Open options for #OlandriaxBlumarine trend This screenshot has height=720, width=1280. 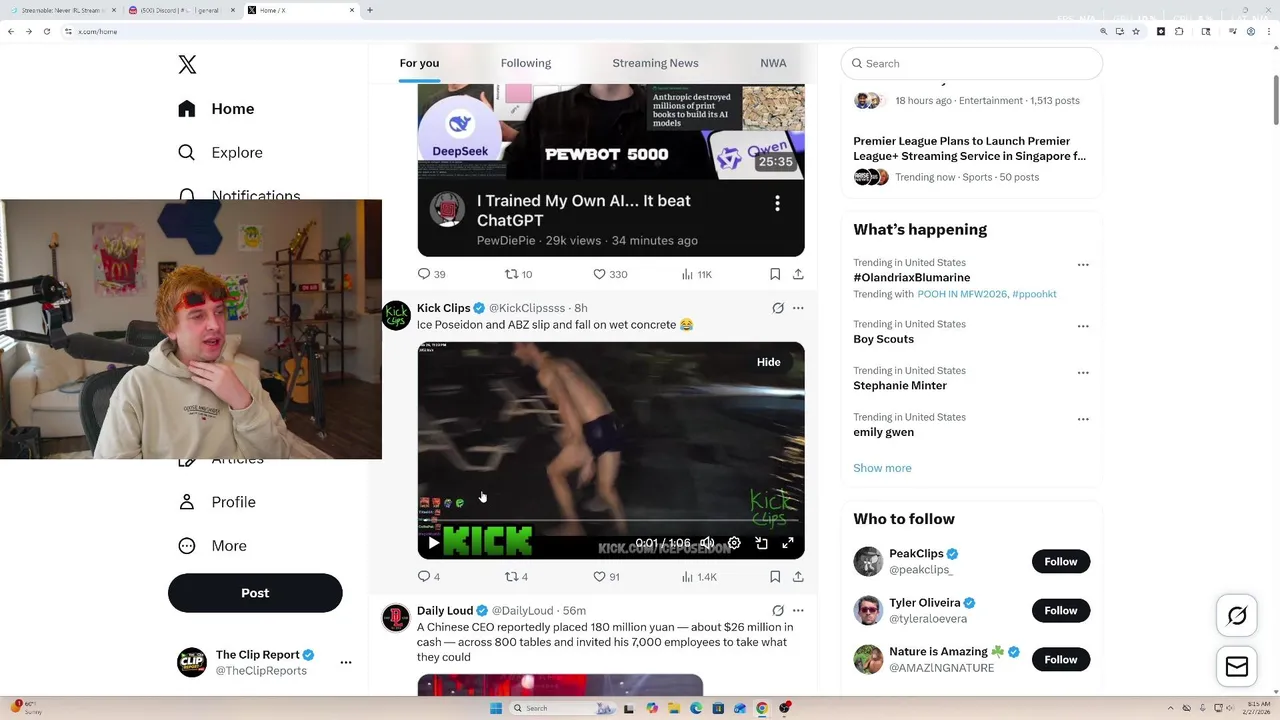point(1083,265)
